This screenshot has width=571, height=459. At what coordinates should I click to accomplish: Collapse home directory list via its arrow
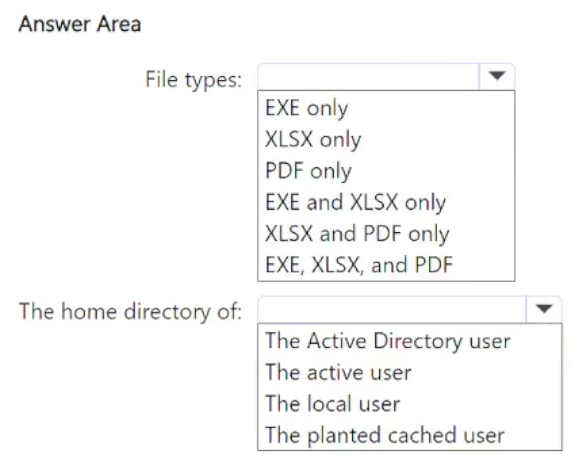tap(544, 309)
